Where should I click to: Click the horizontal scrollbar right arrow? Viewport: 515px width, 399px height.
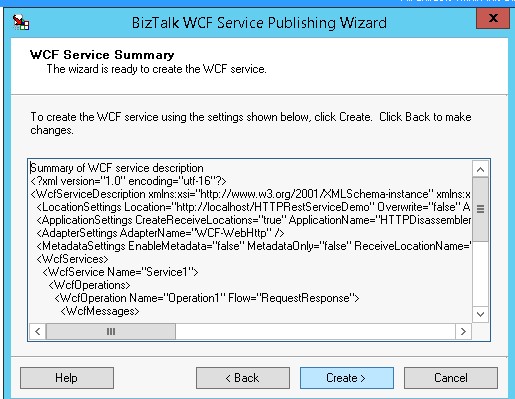(463, 332)
